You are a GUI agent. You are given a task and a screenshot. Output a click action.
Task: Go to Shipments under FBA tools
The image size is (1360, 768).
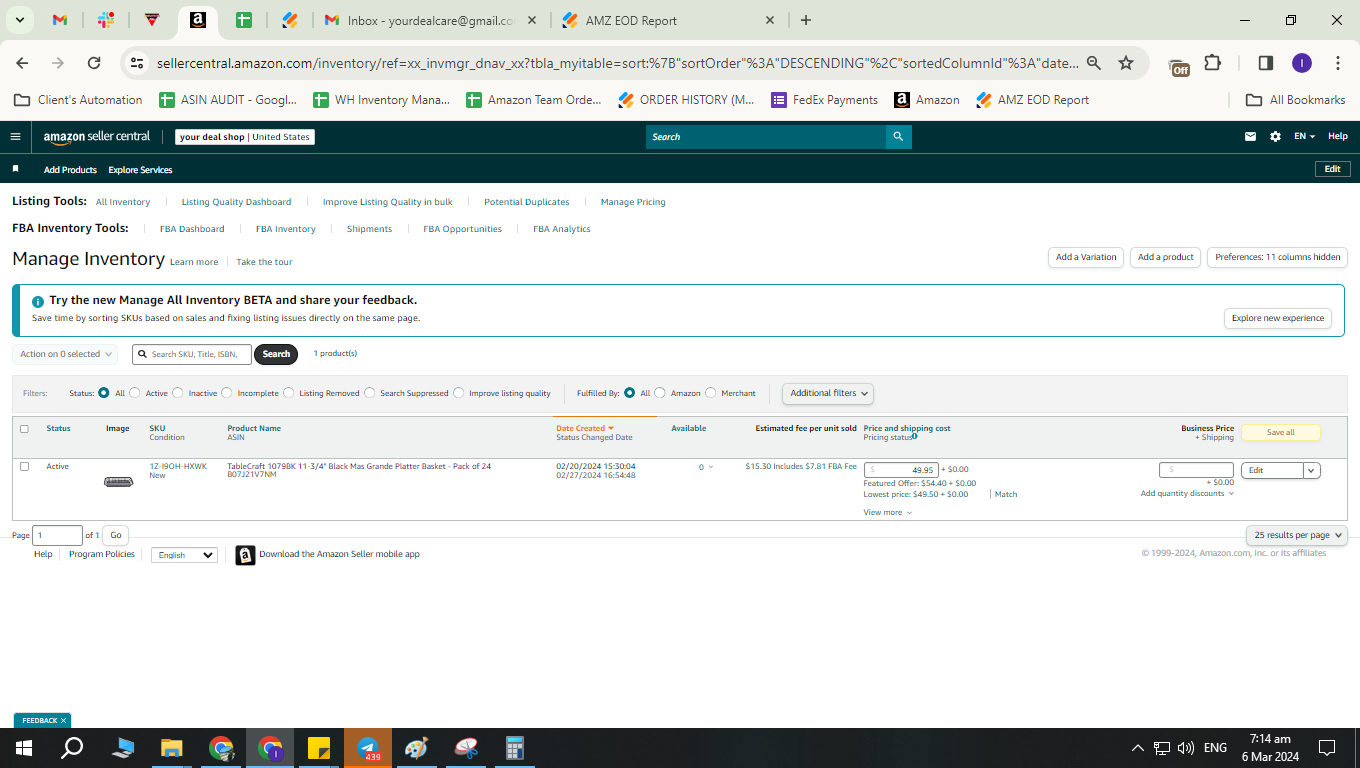pyautogui.click(x=370, y=229)
